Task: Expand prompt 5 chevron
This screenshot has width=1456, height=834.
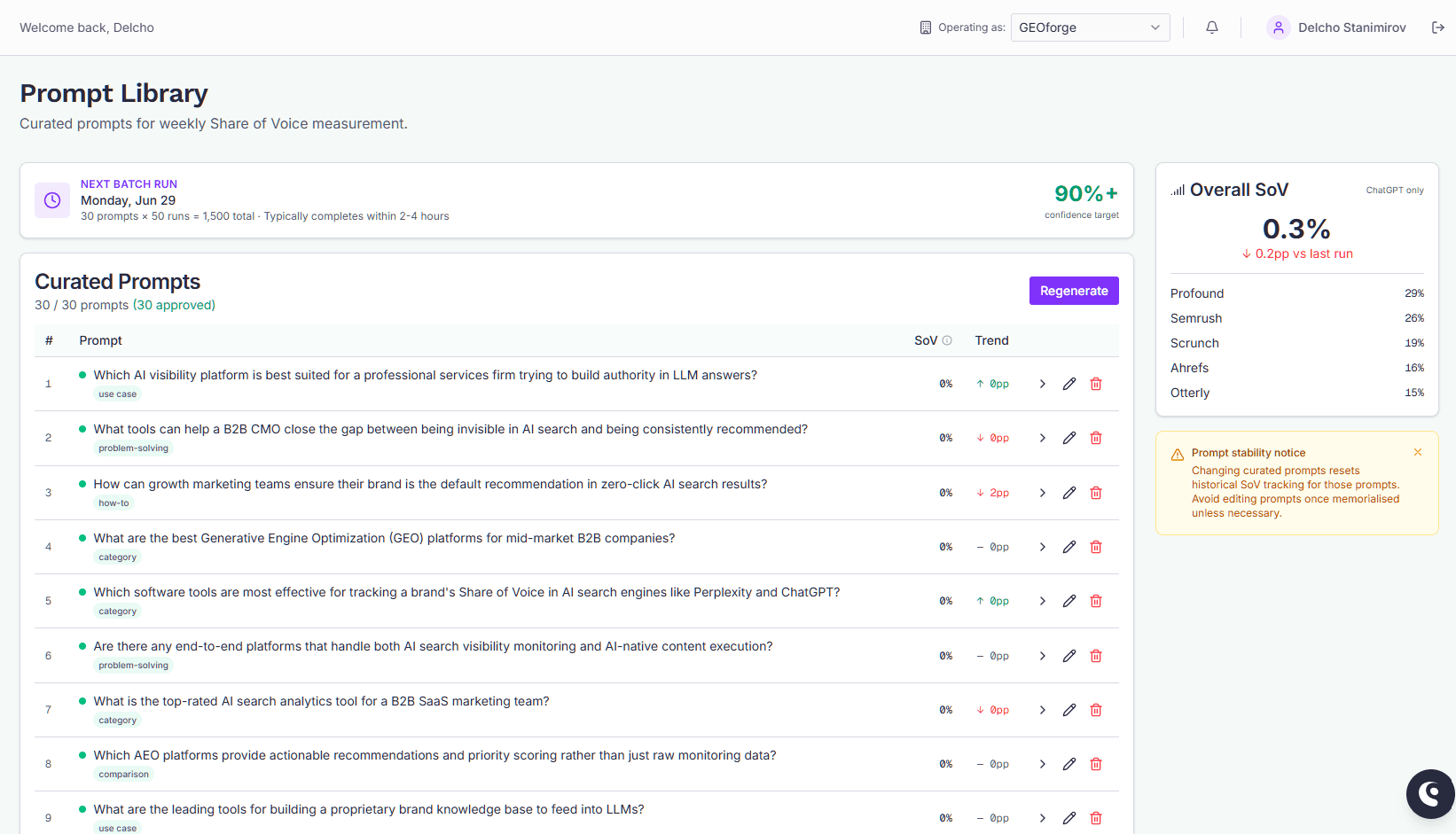Action: (1043, 601)
